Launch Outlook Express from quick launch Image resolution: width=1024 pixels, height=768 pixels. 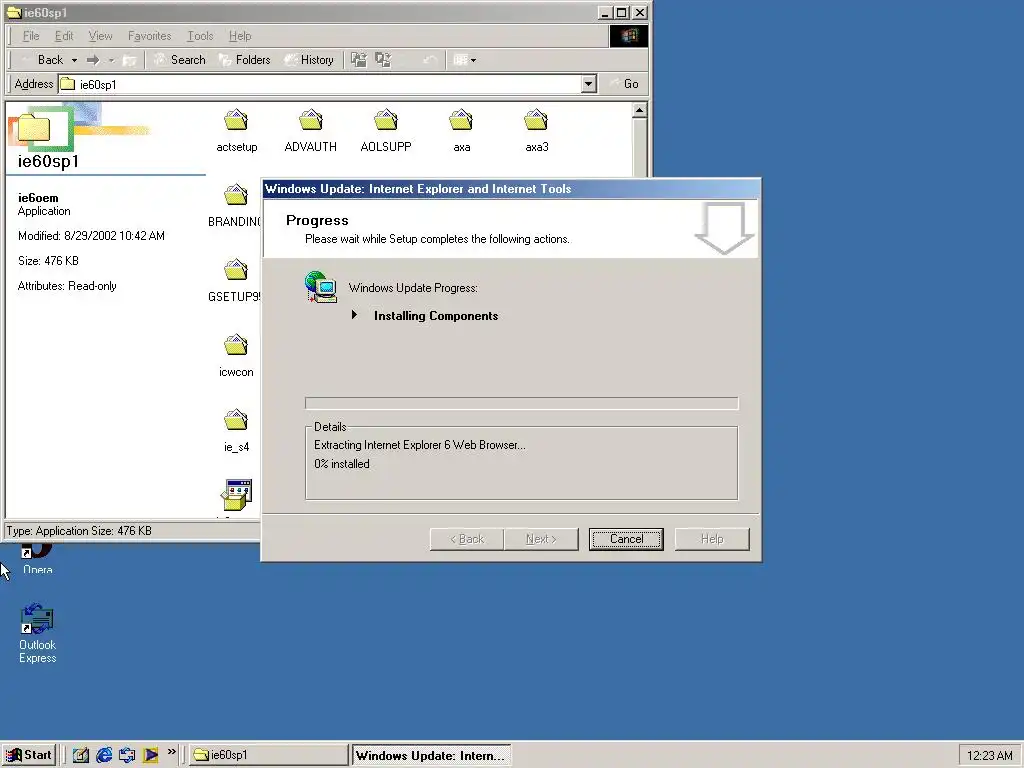pyautogui.click(x=127, y=755)
